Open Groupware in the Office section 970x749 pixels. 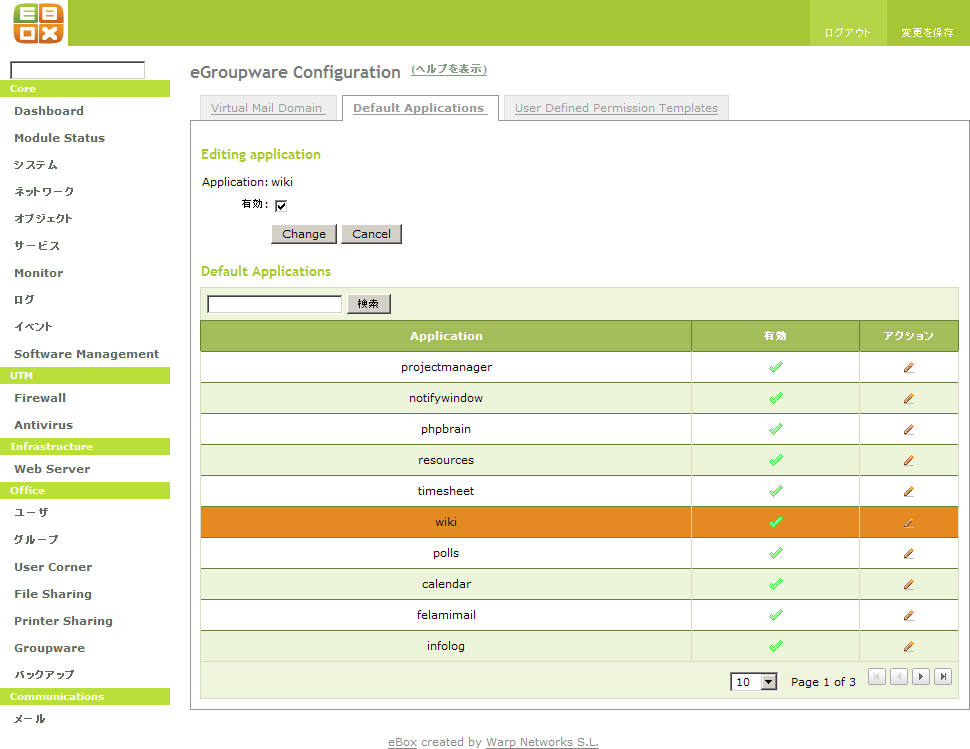49,648
